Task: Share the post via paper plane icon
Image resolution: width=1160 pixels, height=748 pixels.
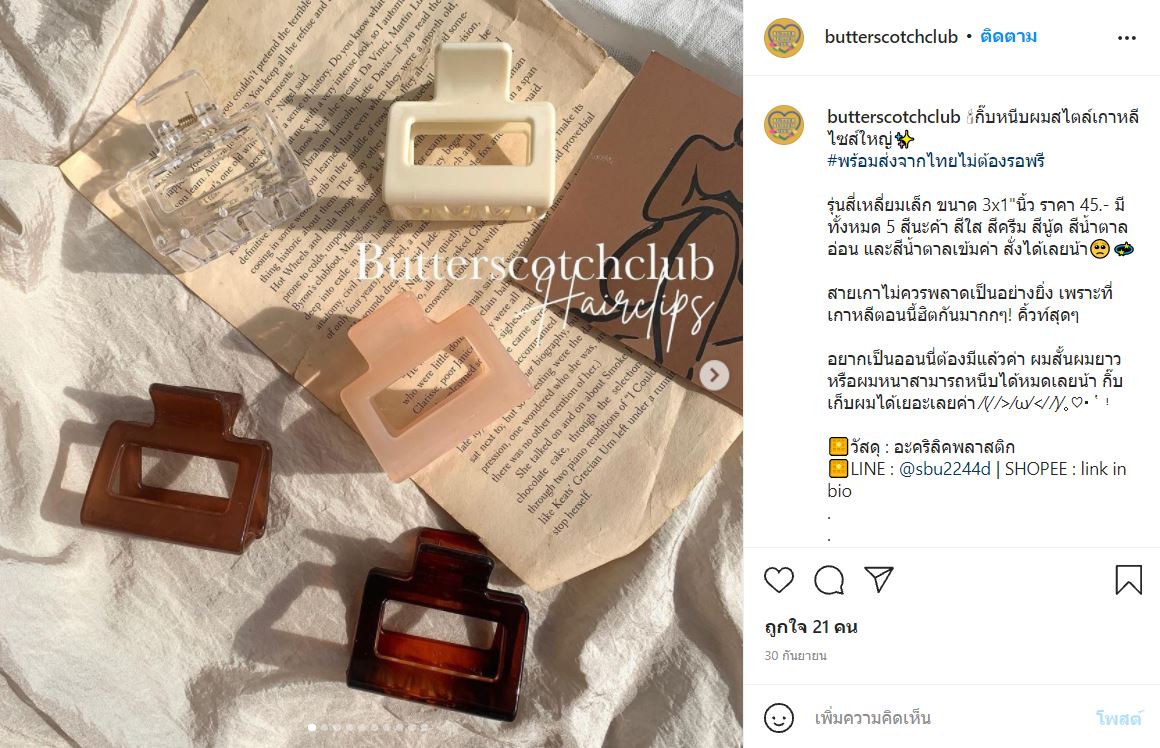Action: pos(879,579)
